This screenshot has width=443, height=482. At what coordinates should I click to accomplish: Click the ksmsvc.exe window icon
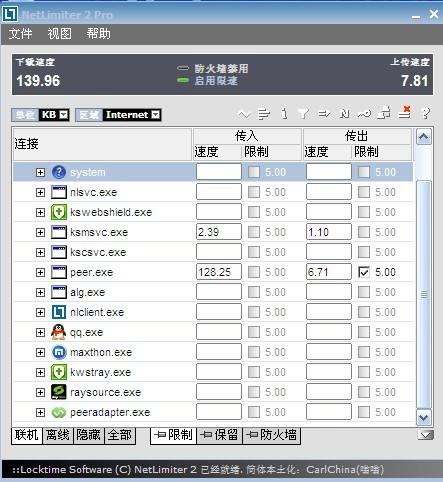(59, 232)
